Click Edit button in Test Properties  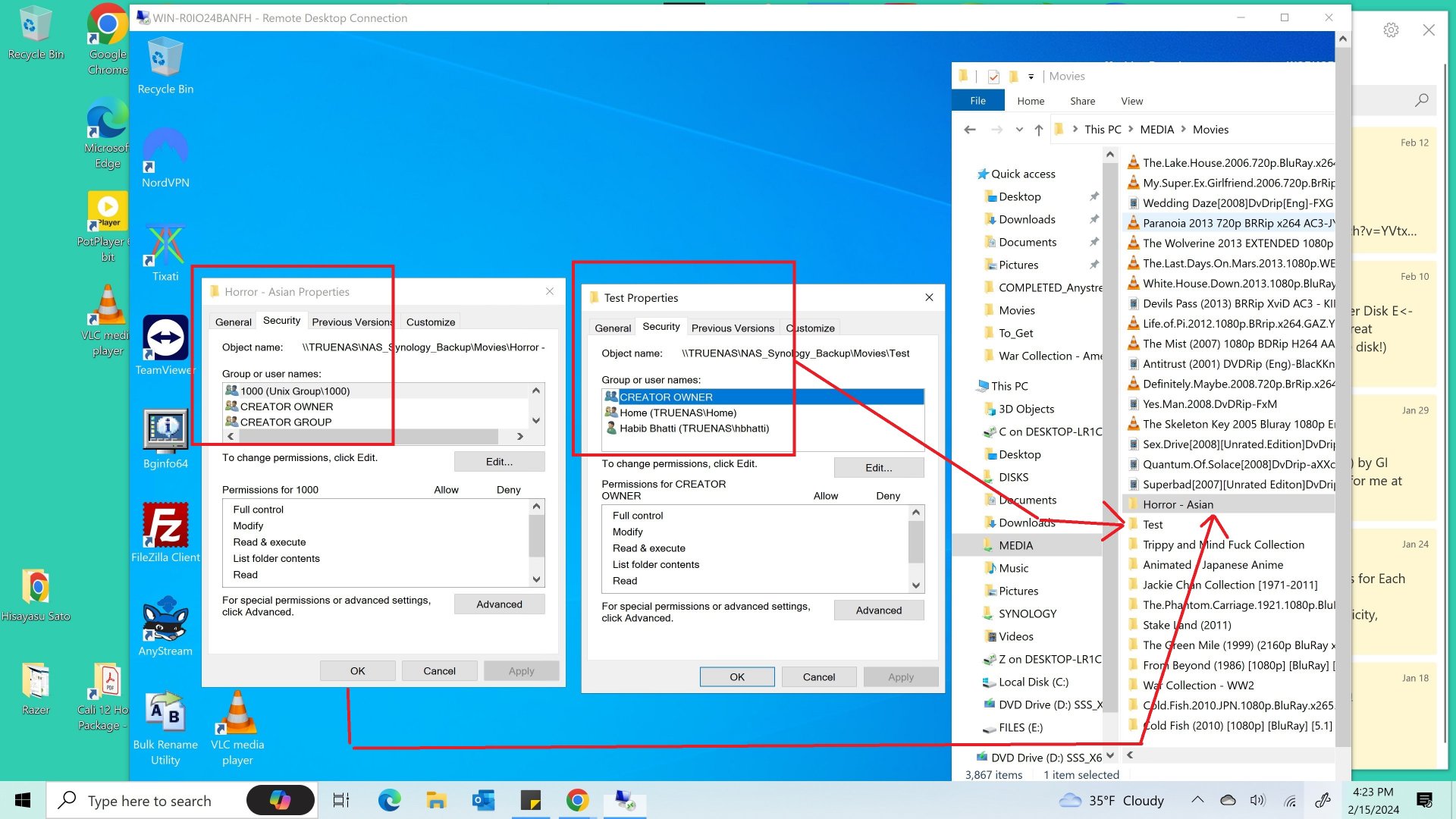click(879, 468)
